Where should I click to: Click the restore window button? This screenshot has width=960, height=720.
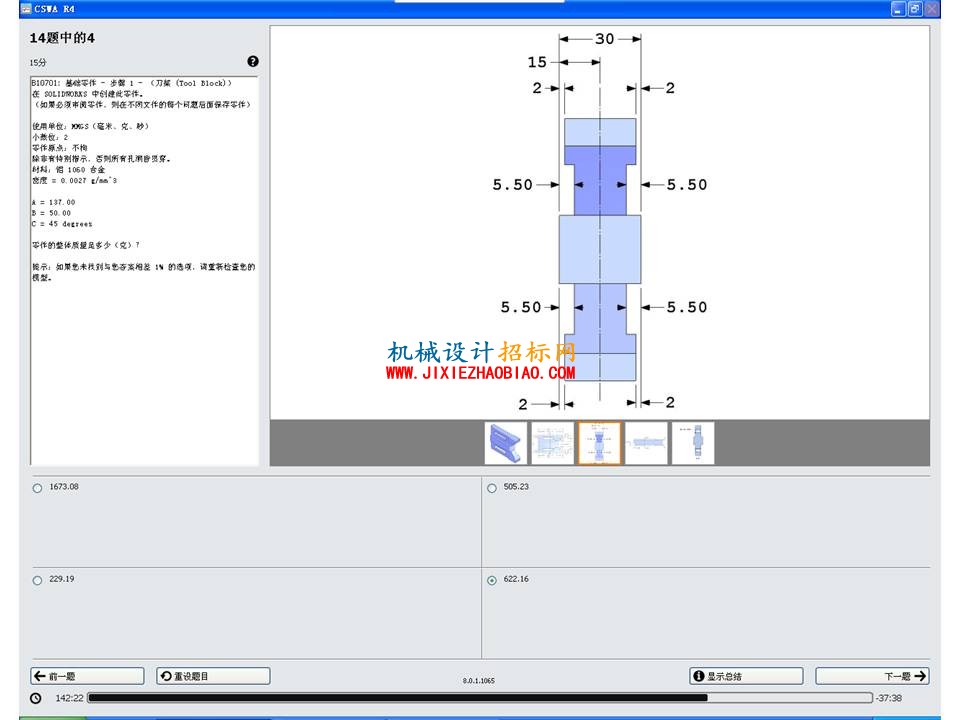pyautogui.click(x=915, y=9)
